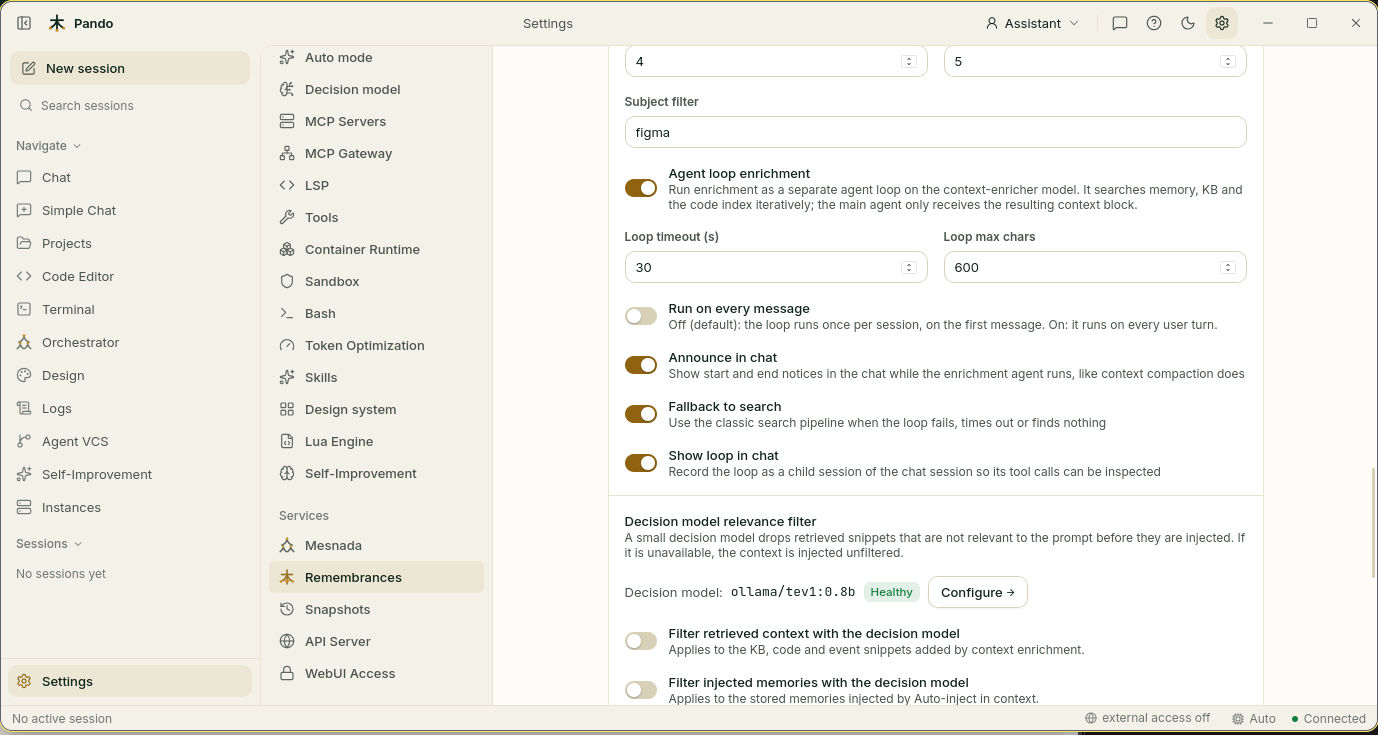Screen dimensions: 1378x735
Task: Open Agent VCS in the sidebar
Action: (130, 441)
